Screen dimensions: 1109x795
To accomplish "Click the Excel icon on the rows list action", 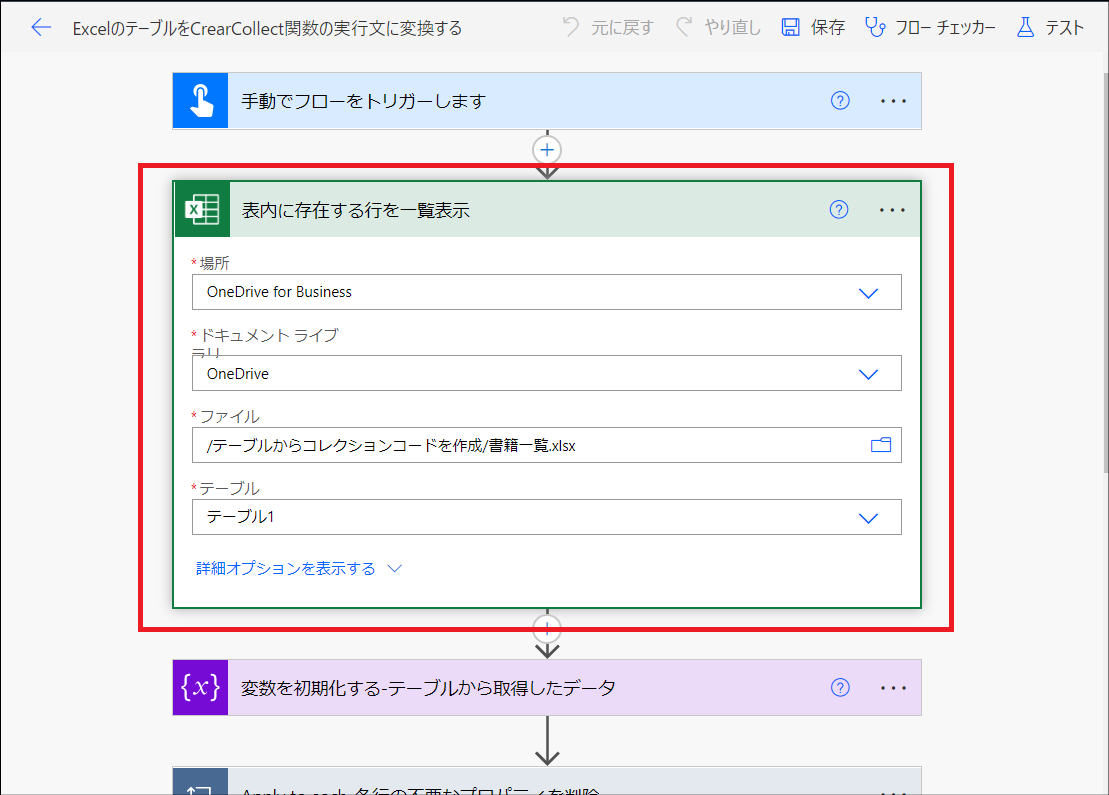I will coord(202,210).
